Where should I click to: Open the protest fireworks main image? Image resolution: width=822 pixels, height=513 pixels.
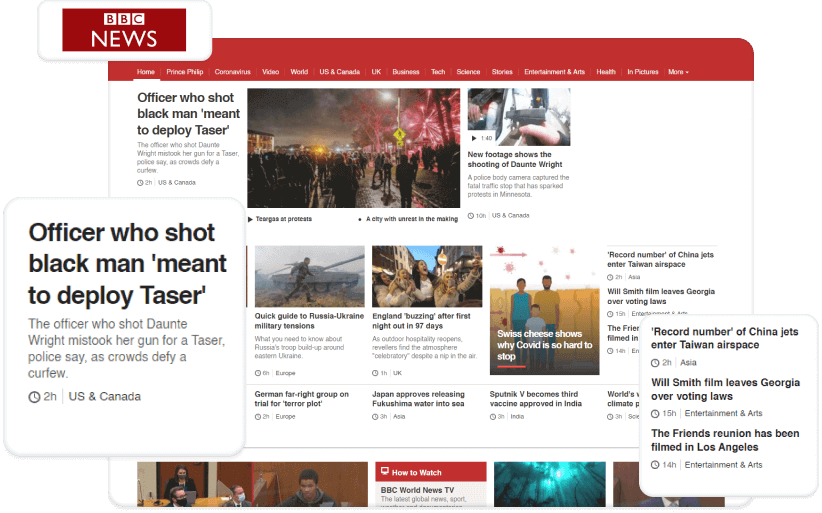pos(353,148)
